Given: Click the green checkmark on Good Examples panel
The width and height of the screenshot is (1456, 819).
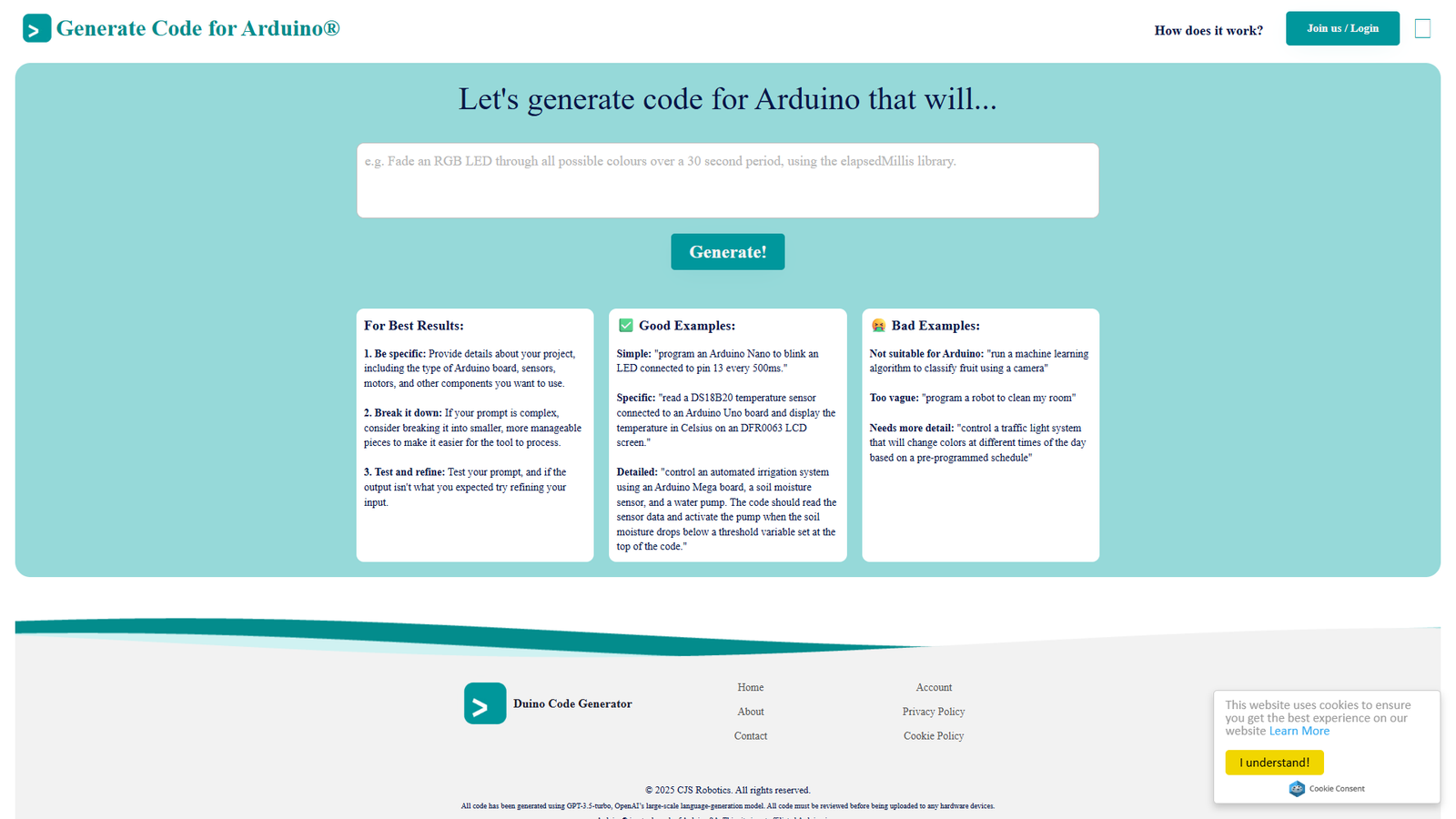Looking at the screenshot, I should tap(625, 325).
